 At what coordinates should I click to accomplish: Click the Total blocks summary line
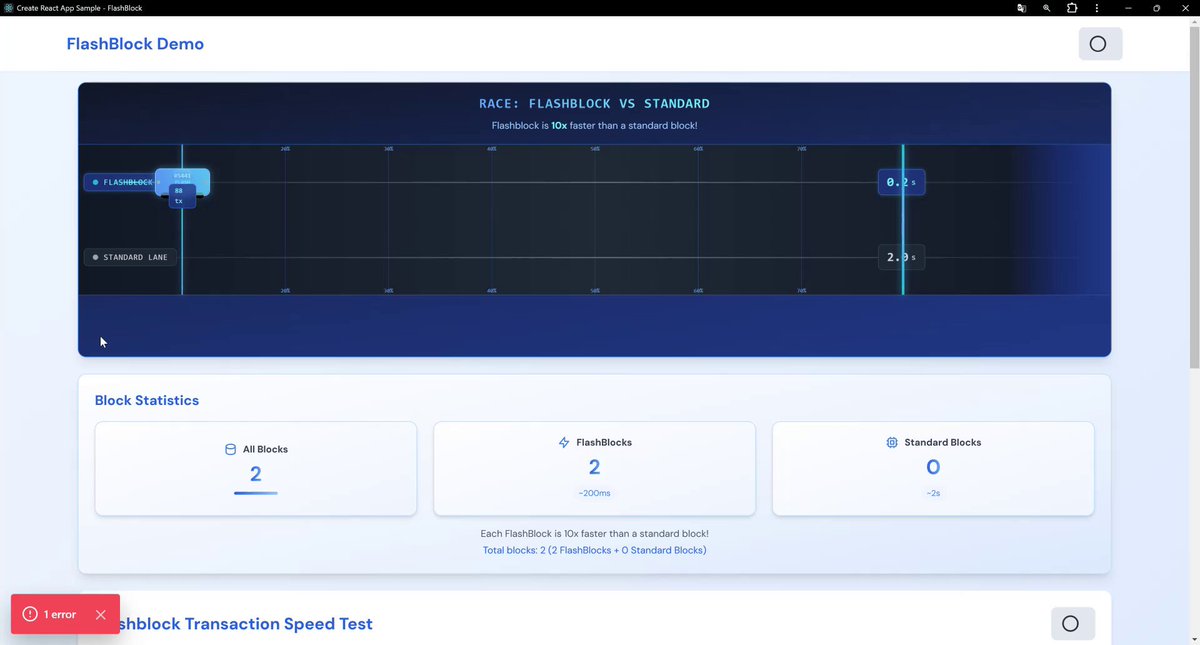point(594,550)
